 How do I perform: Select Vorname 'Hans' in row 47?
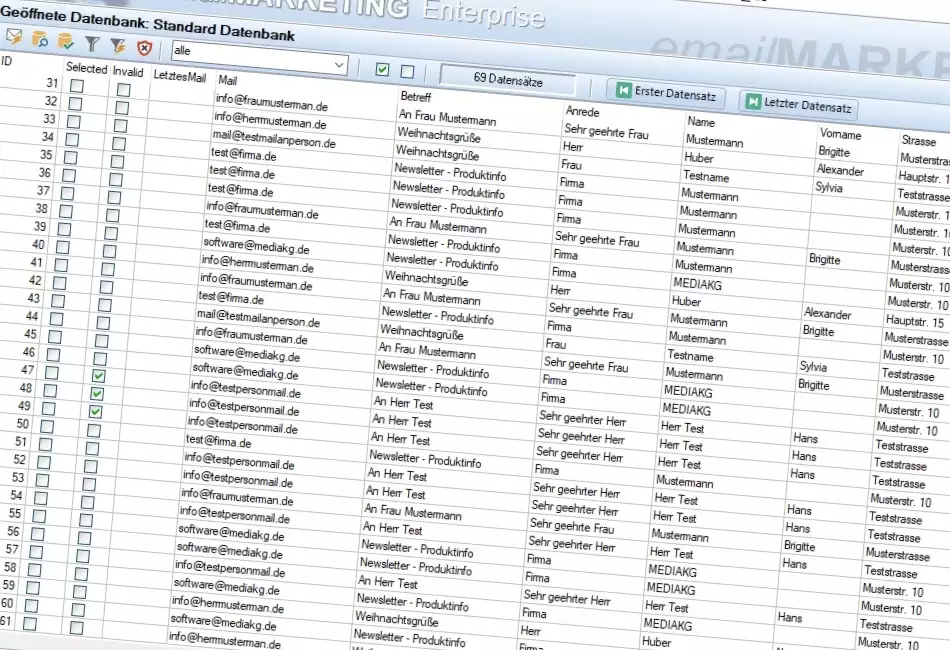(805, 437)
